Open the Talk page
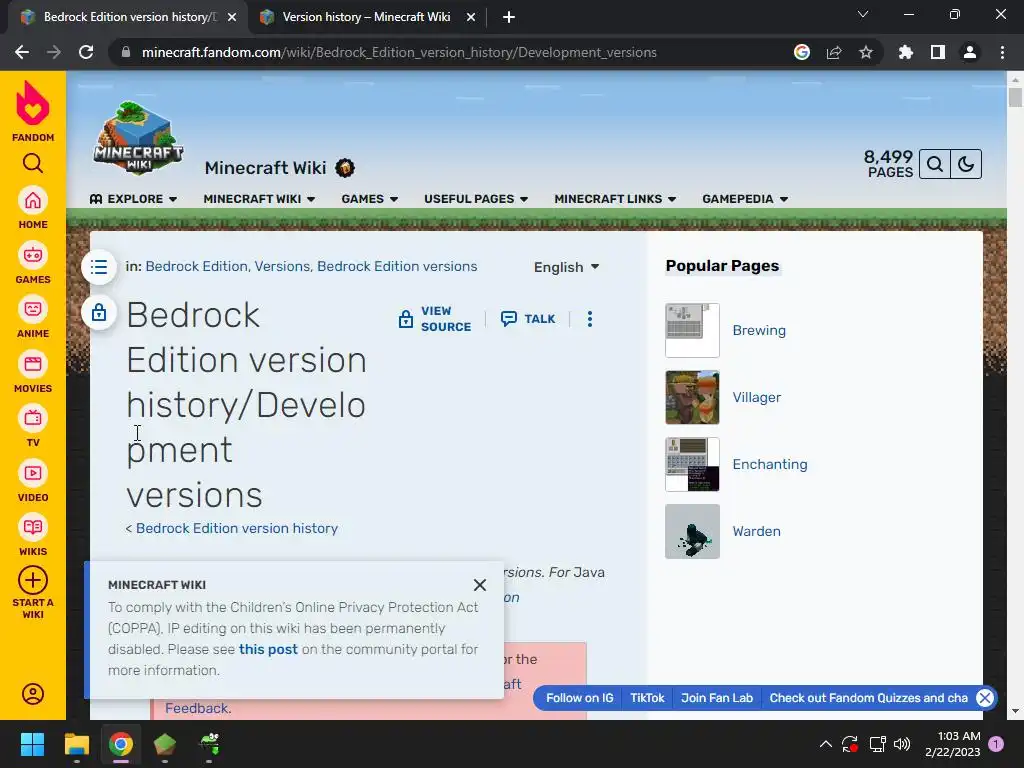Screen dimensions: 1024x768 (x=528, y=319)
